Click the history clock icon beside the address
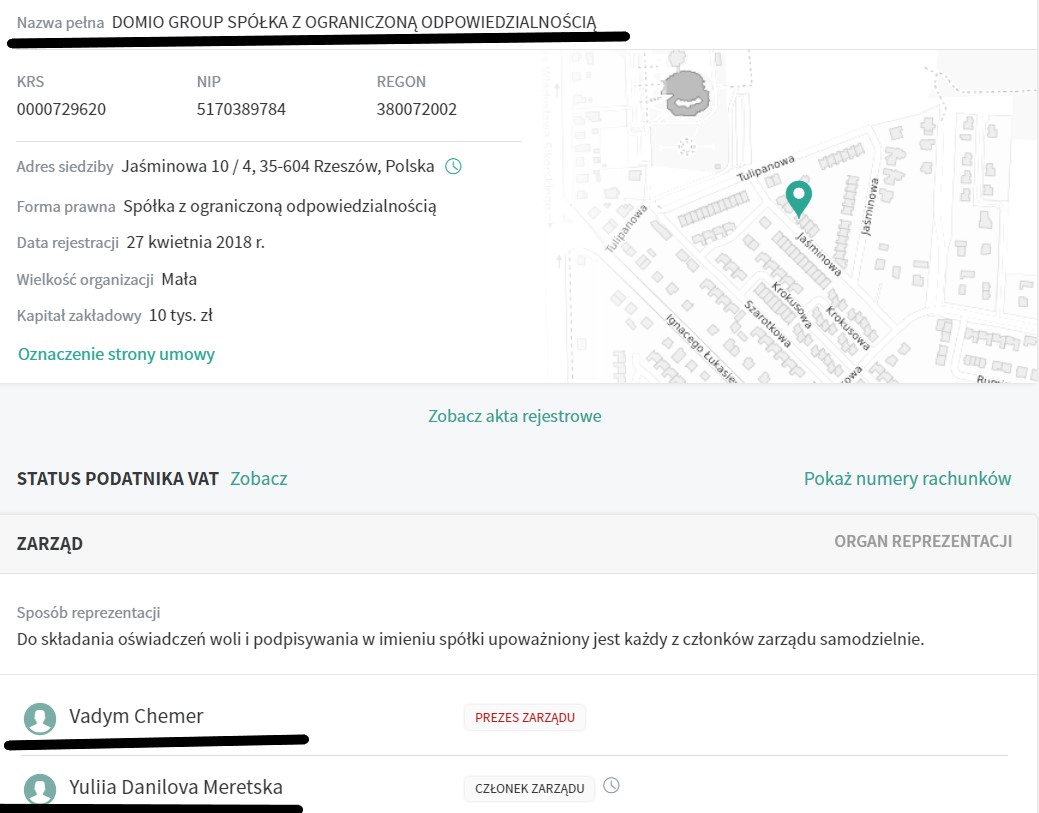 pyautogui.click(x=453, y=166)
